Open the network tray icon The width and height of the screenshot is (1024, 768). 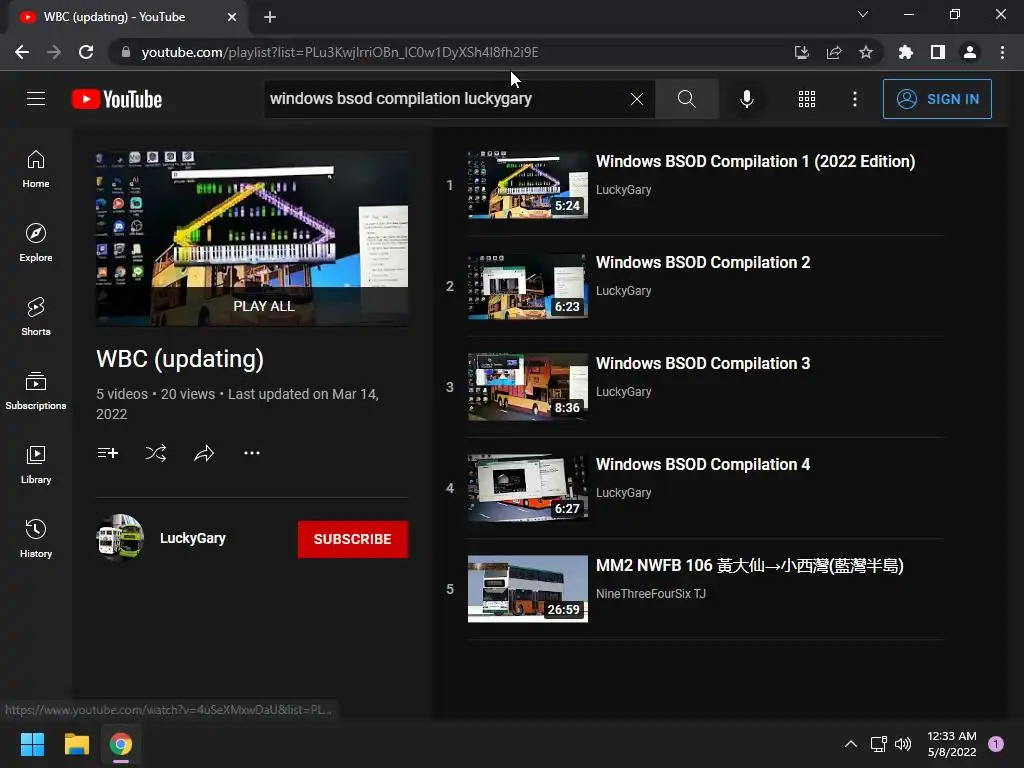pyautogui.click(x=878, y=744)
